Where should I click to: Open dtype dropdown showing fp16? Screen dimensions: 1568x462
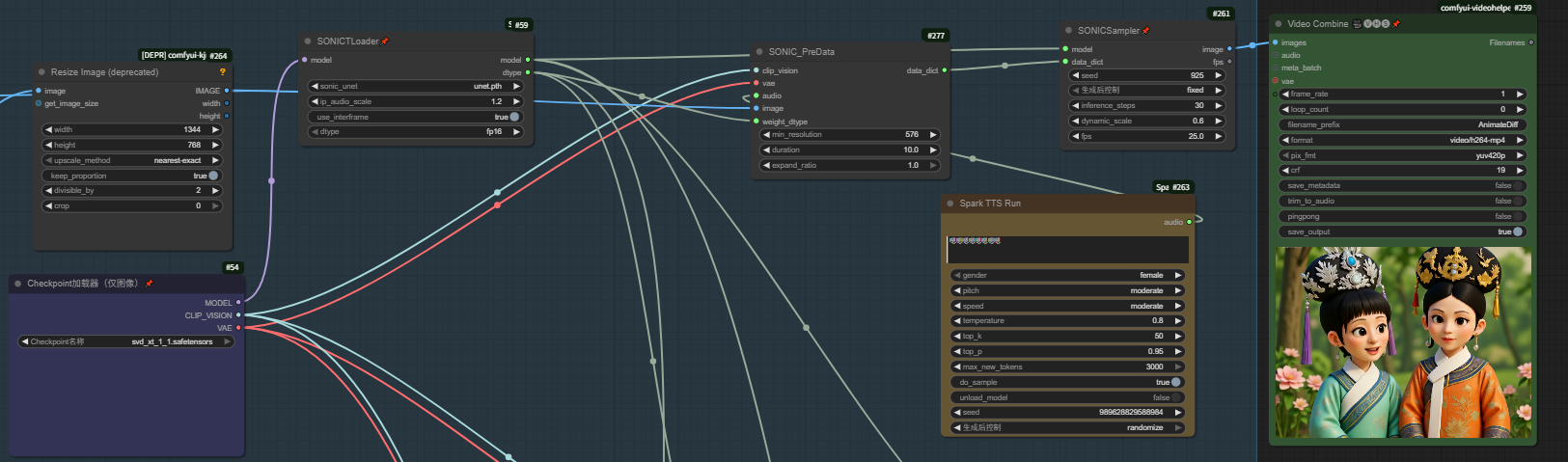(416, 131)
